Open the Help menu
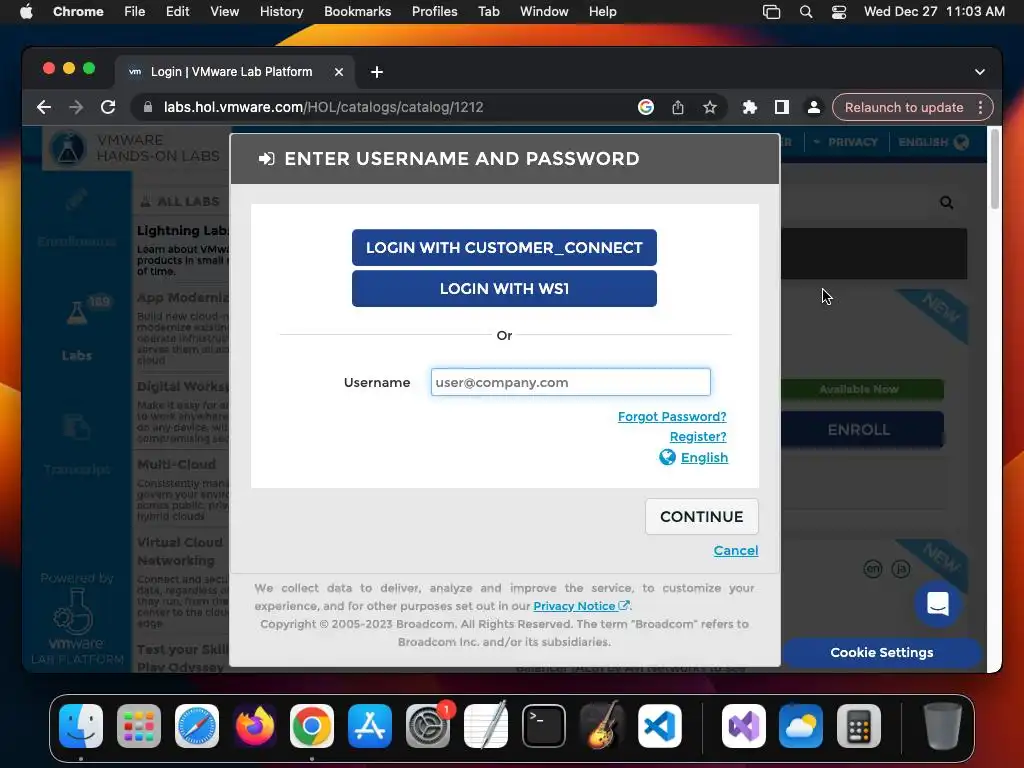Viewport: 1024px width, 768px height. pos(602,11)
